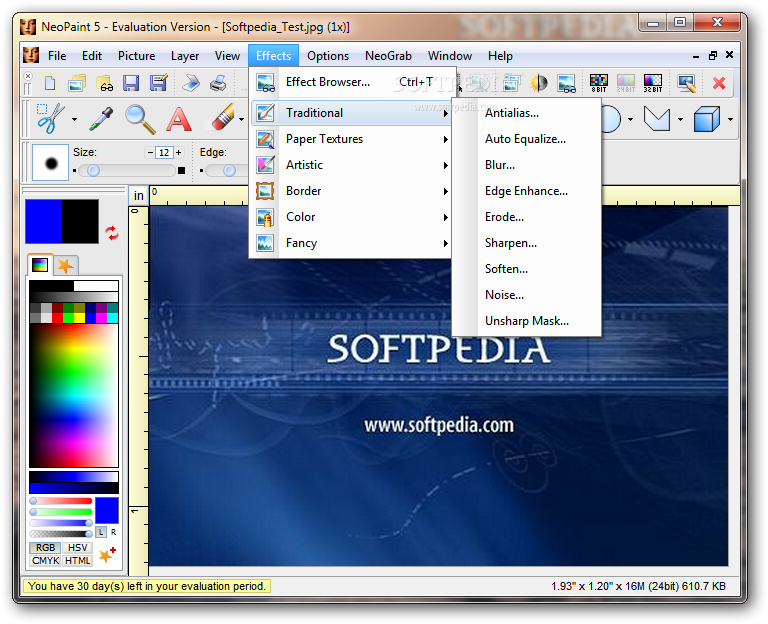Select the R (right) color button
Image resolution: width=768 pixels, height=624 pixels.
[x=114, y=532]
